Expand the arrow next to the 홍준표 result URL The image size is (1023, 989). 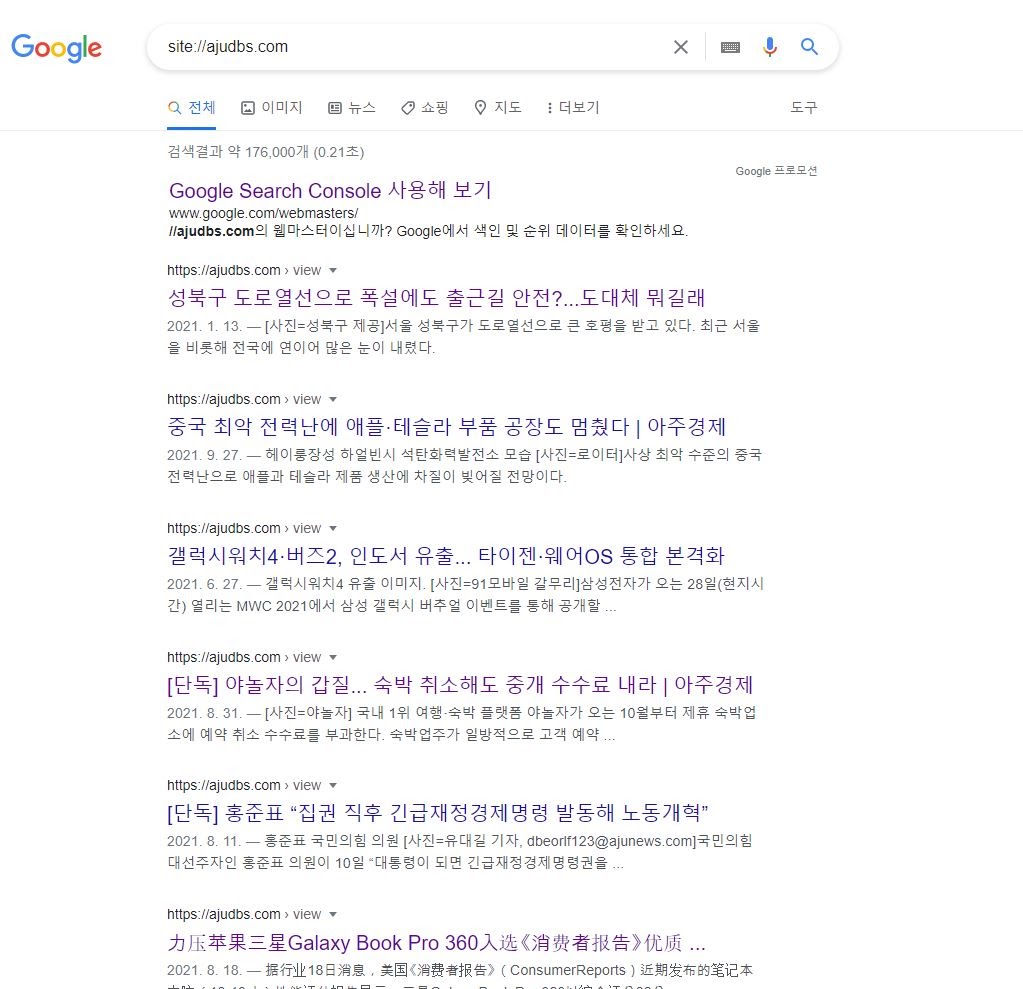(332, 785)
